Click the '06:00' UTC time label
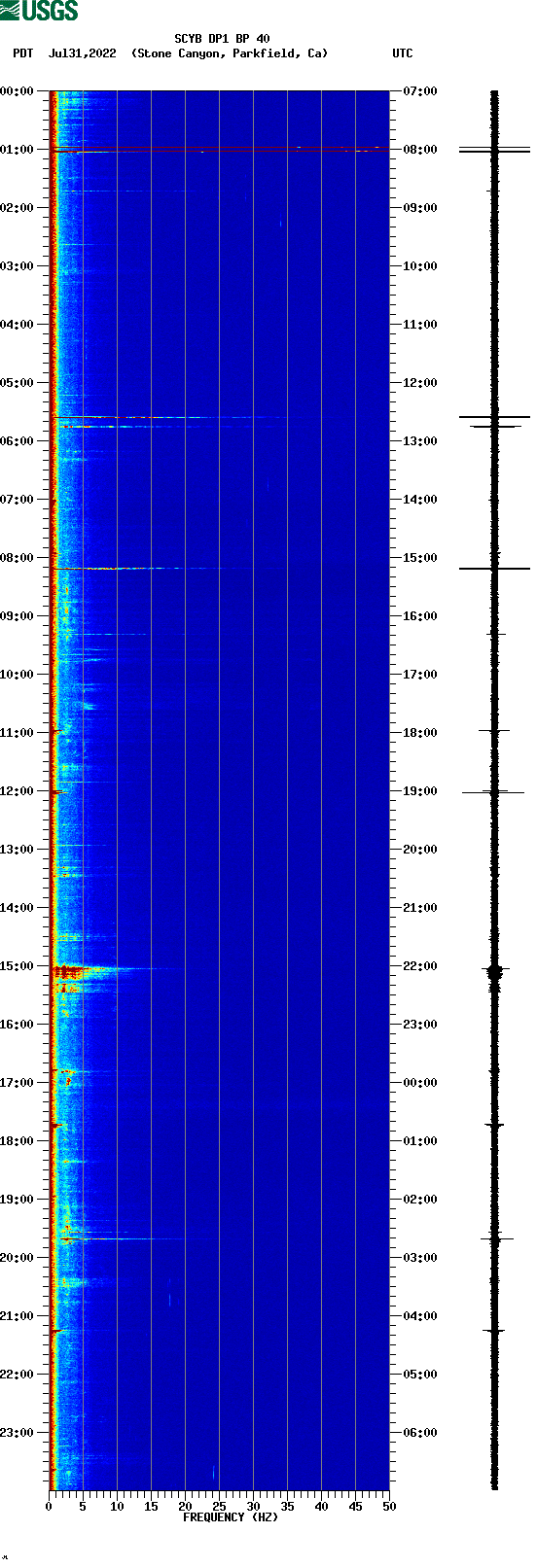The width and height of the screenshot is (537, 1568). 420,1433
